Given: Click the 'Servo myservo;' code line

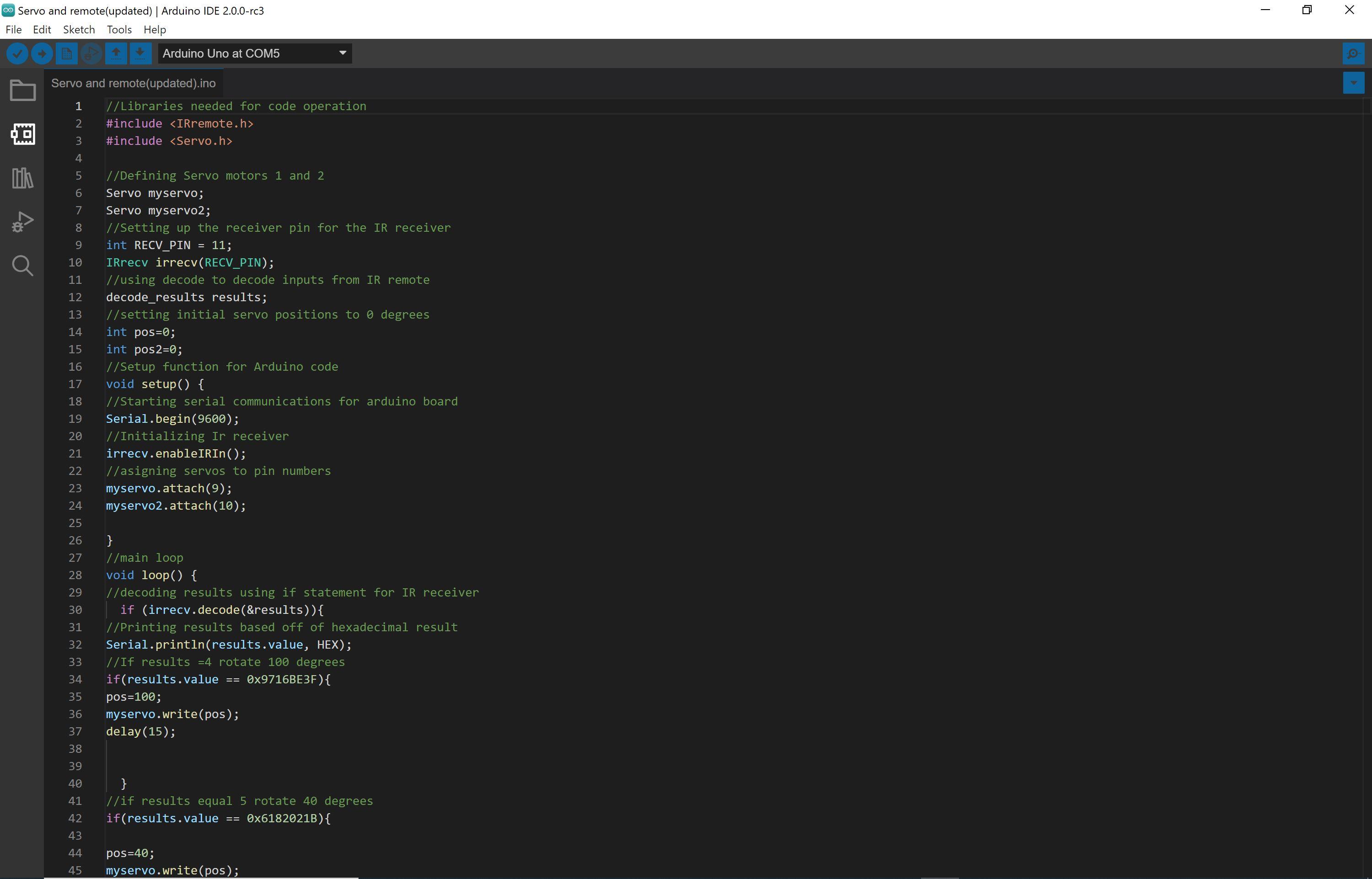Looking at the screenshot, I should click(155, 193).
